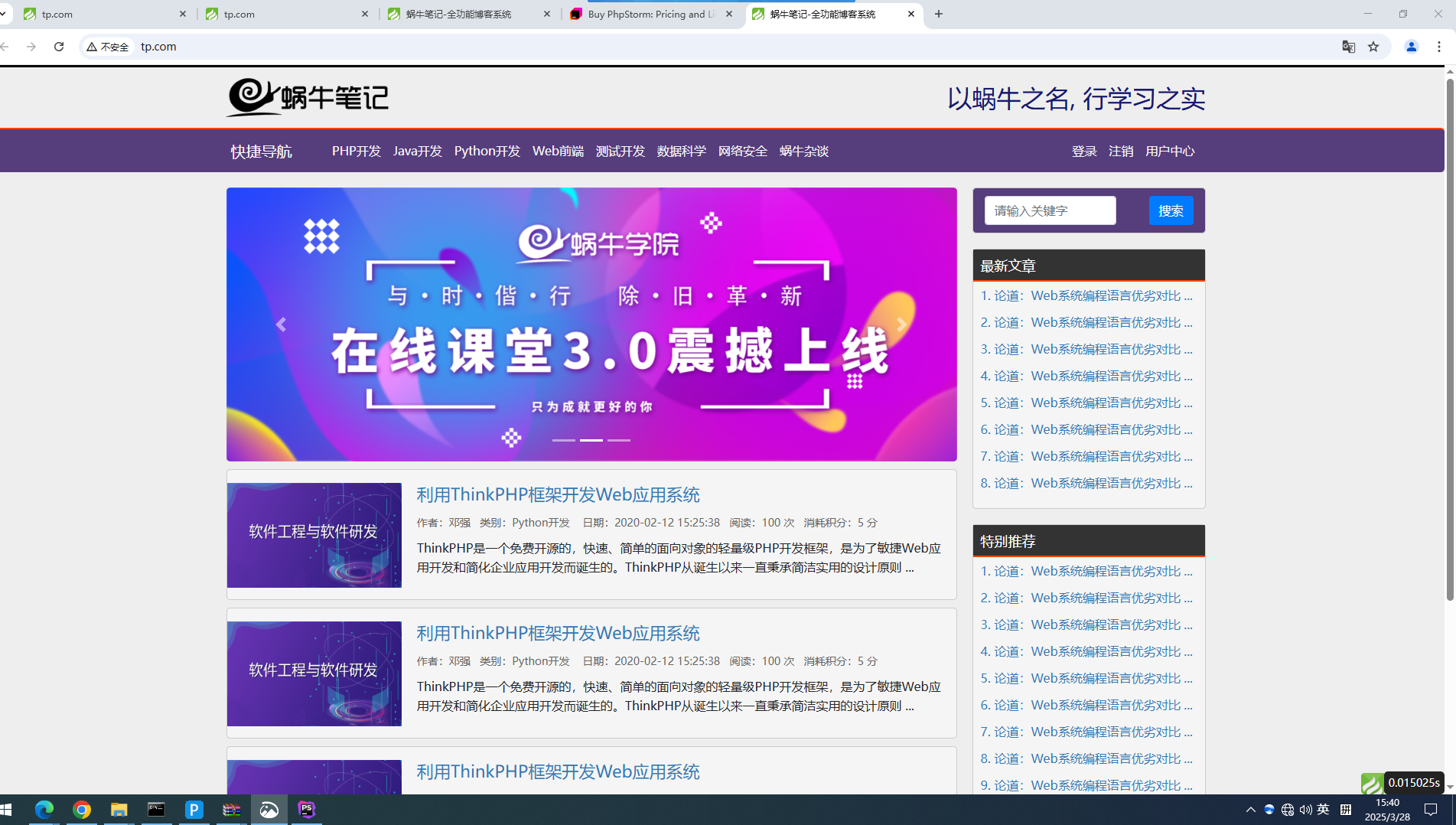This screenshot has height=825, width=1456.
Task: Open network settings globe icon
Action: [x=1288, y=810]
